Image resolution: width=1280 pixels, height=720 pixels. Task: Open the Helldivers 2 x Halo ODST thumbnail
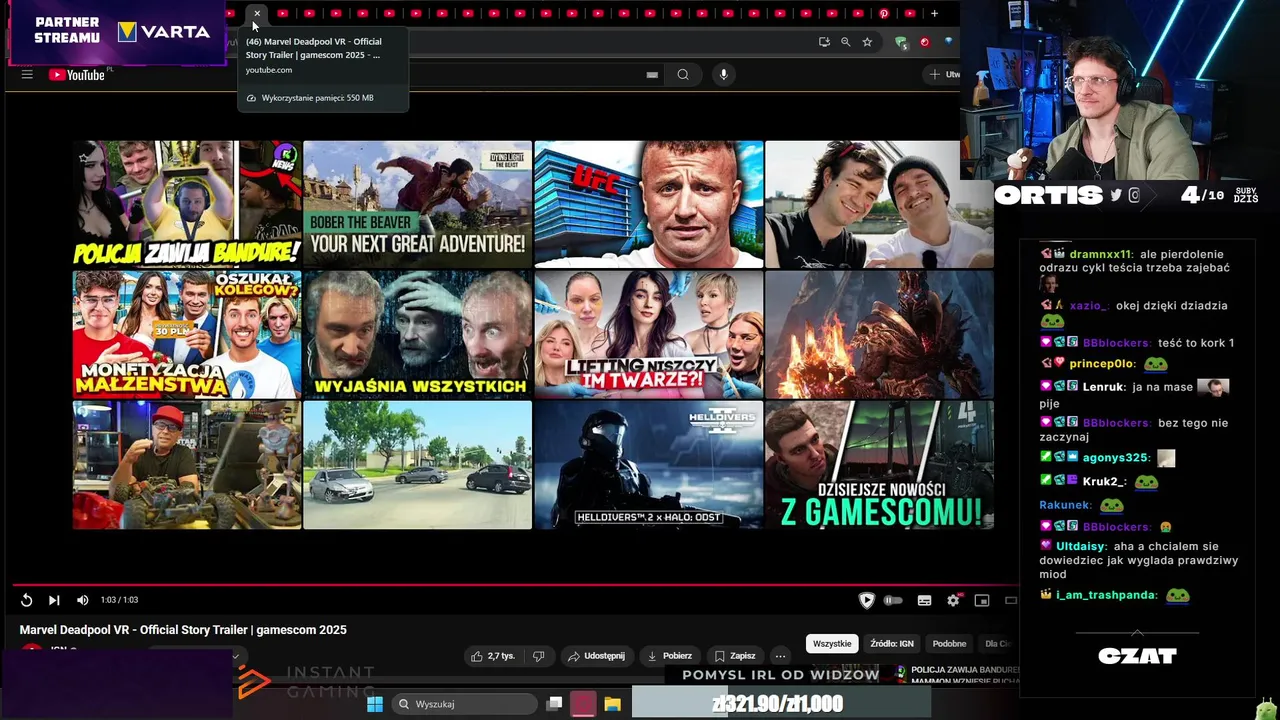click(x=649, y=465)
